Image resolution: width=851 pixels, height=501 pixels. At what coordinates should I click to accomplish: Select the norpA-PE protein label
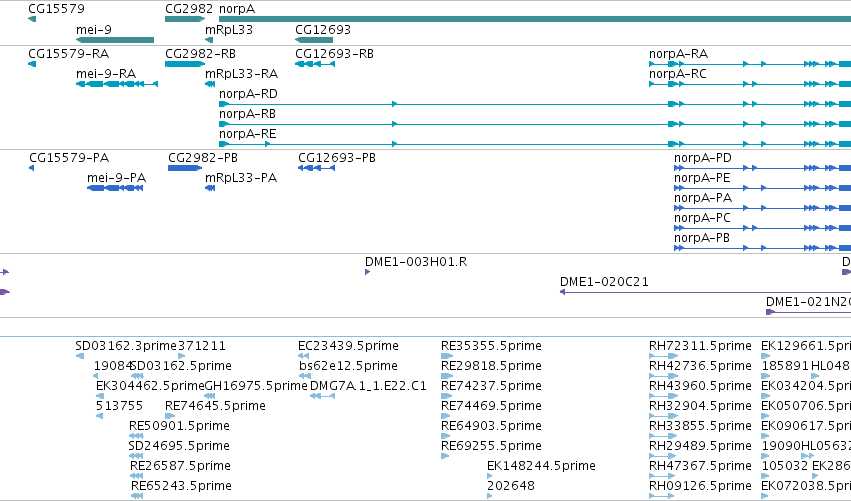pyautogui.click(x=702, y=178)
